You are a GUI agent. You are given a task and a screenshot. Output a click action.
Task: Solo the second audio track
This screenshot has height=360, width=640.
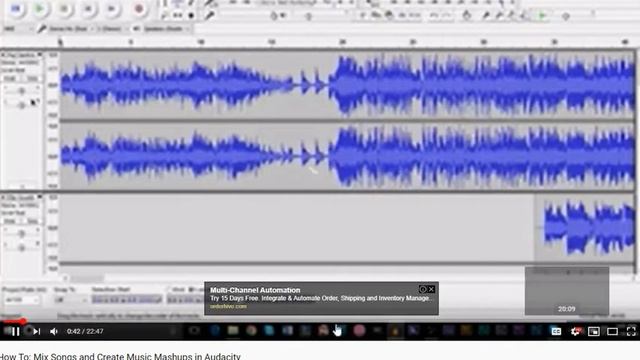pos(31,221)
